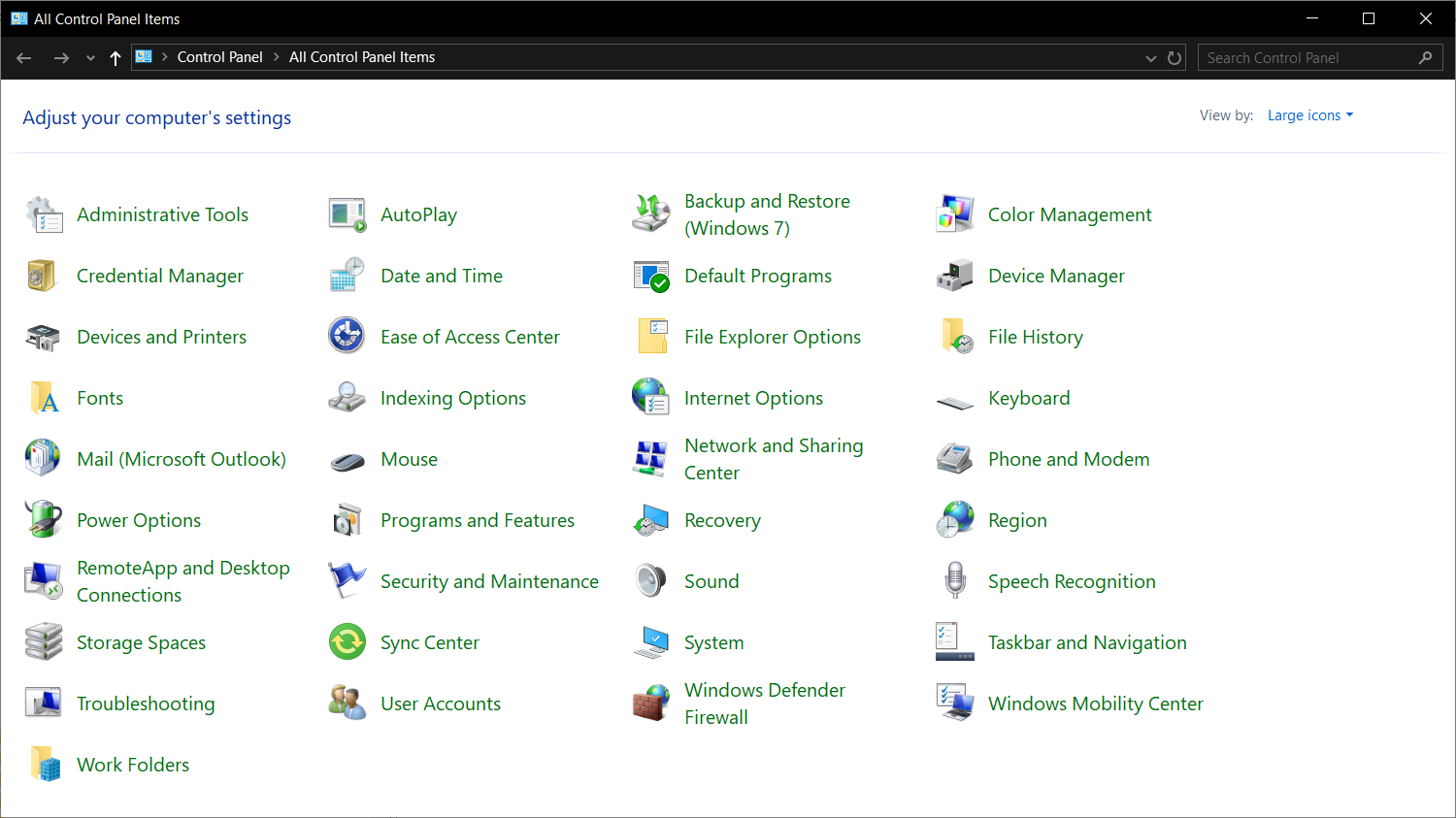Click the Windows Mobility Center link
This screenshot has width=1456, height=818.
click(1096, 703)
